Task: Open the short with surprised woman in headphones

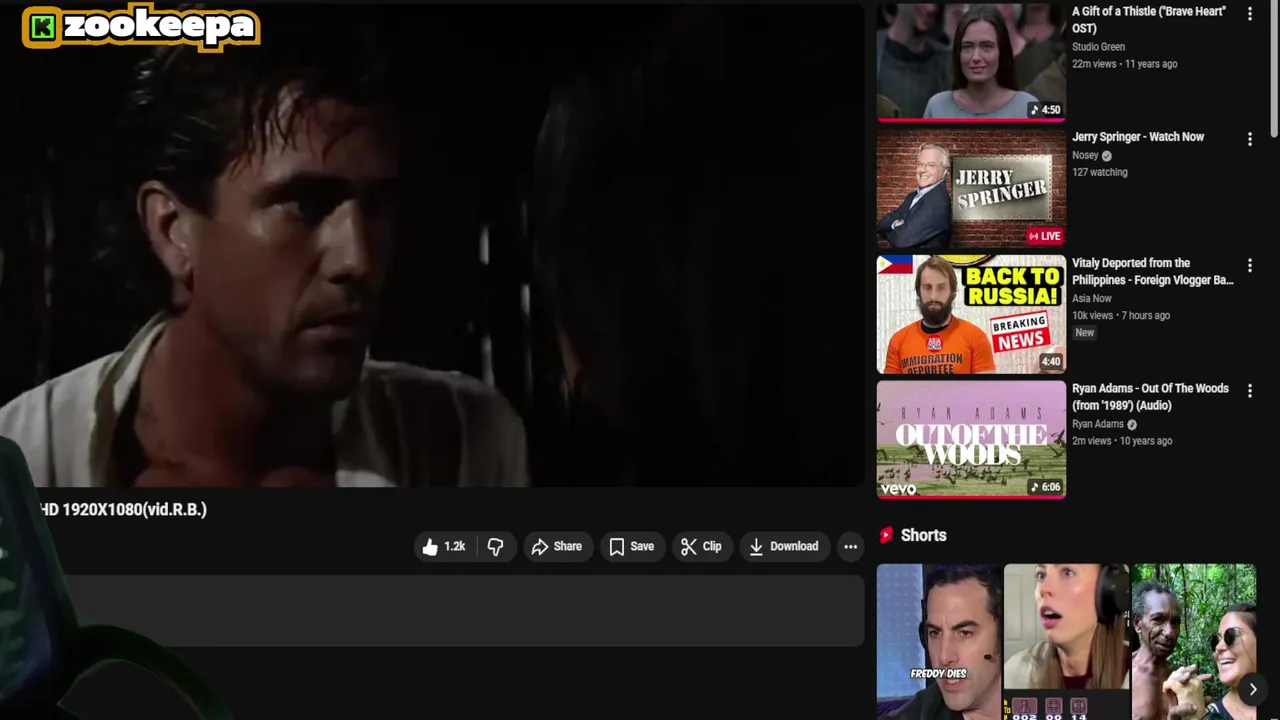Action: click(1066, 641)
